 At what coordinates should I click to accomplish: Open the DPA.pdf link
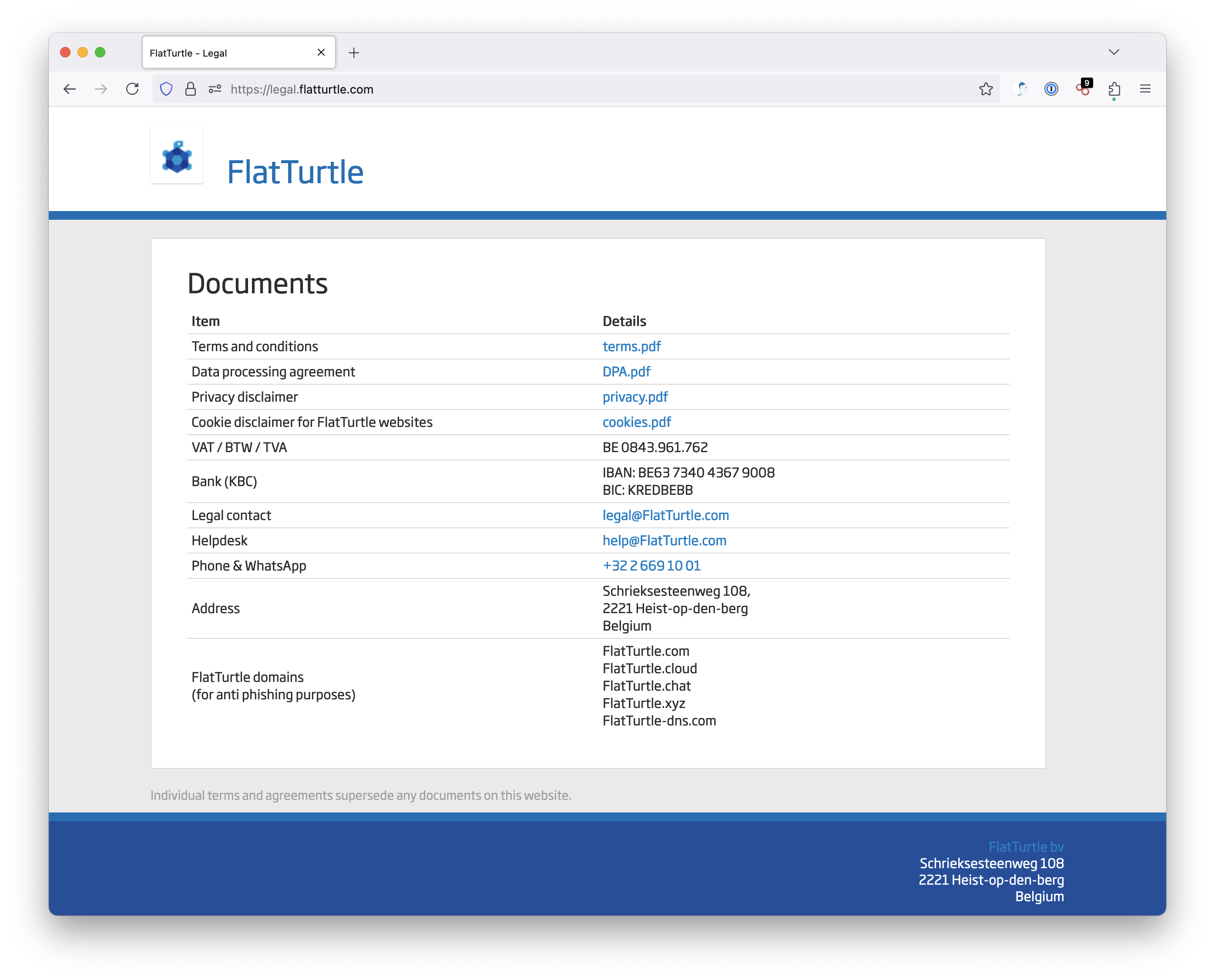626,372
